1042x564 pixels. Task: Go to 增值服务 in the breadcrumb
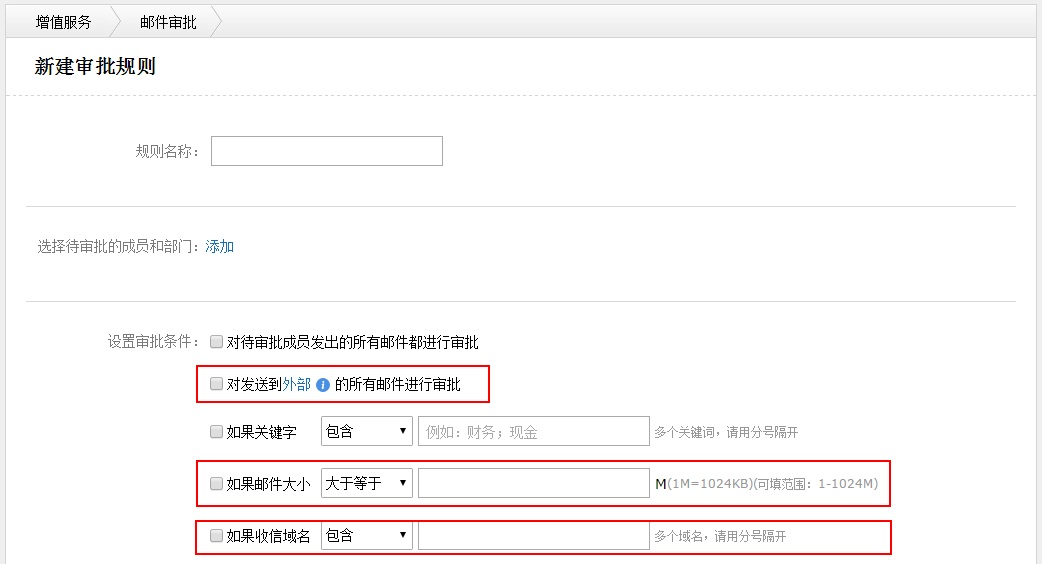(63, 22)
